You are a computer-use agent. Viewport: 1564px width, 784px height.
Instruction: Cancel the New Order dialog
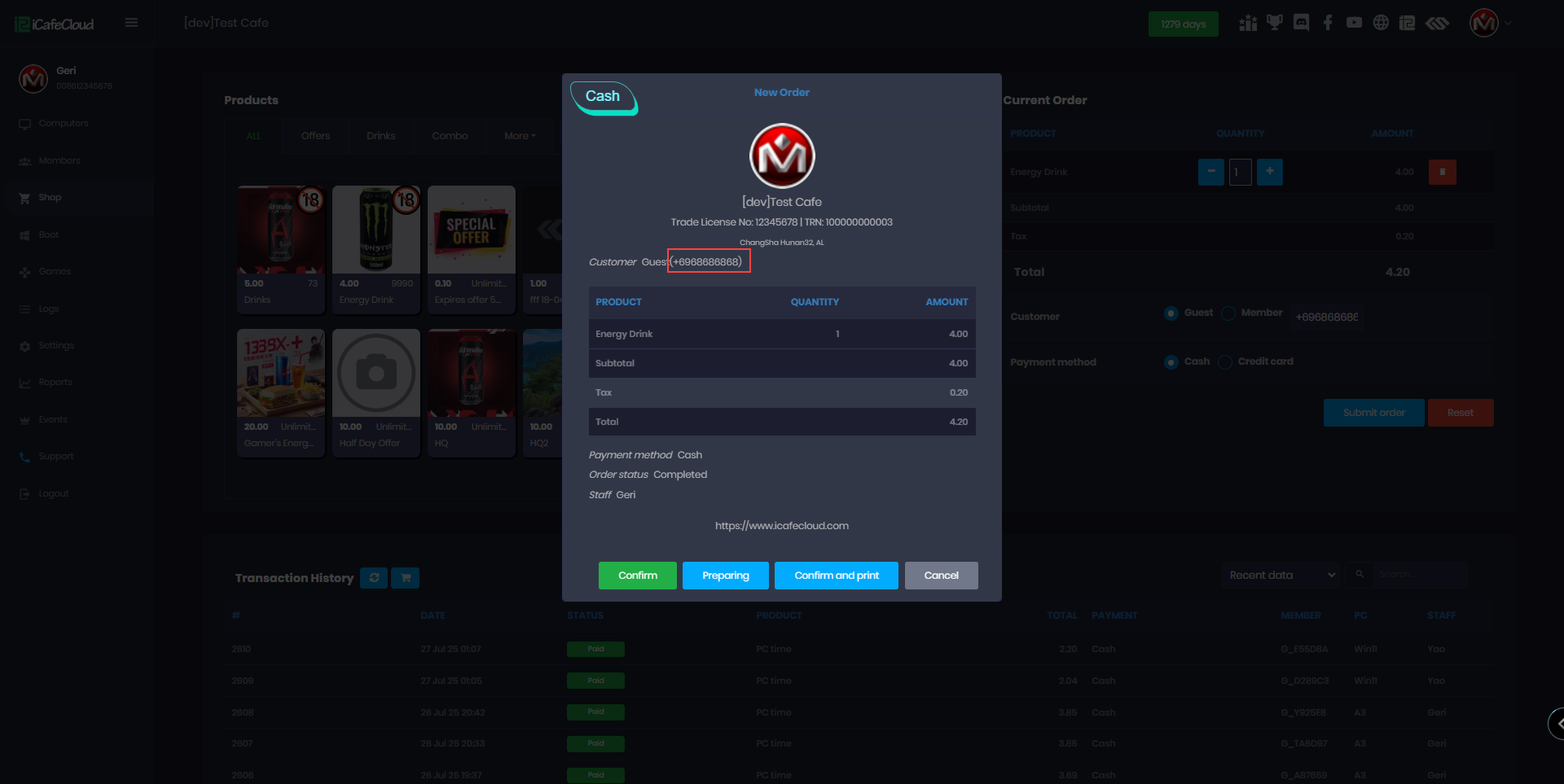[942, 576]
